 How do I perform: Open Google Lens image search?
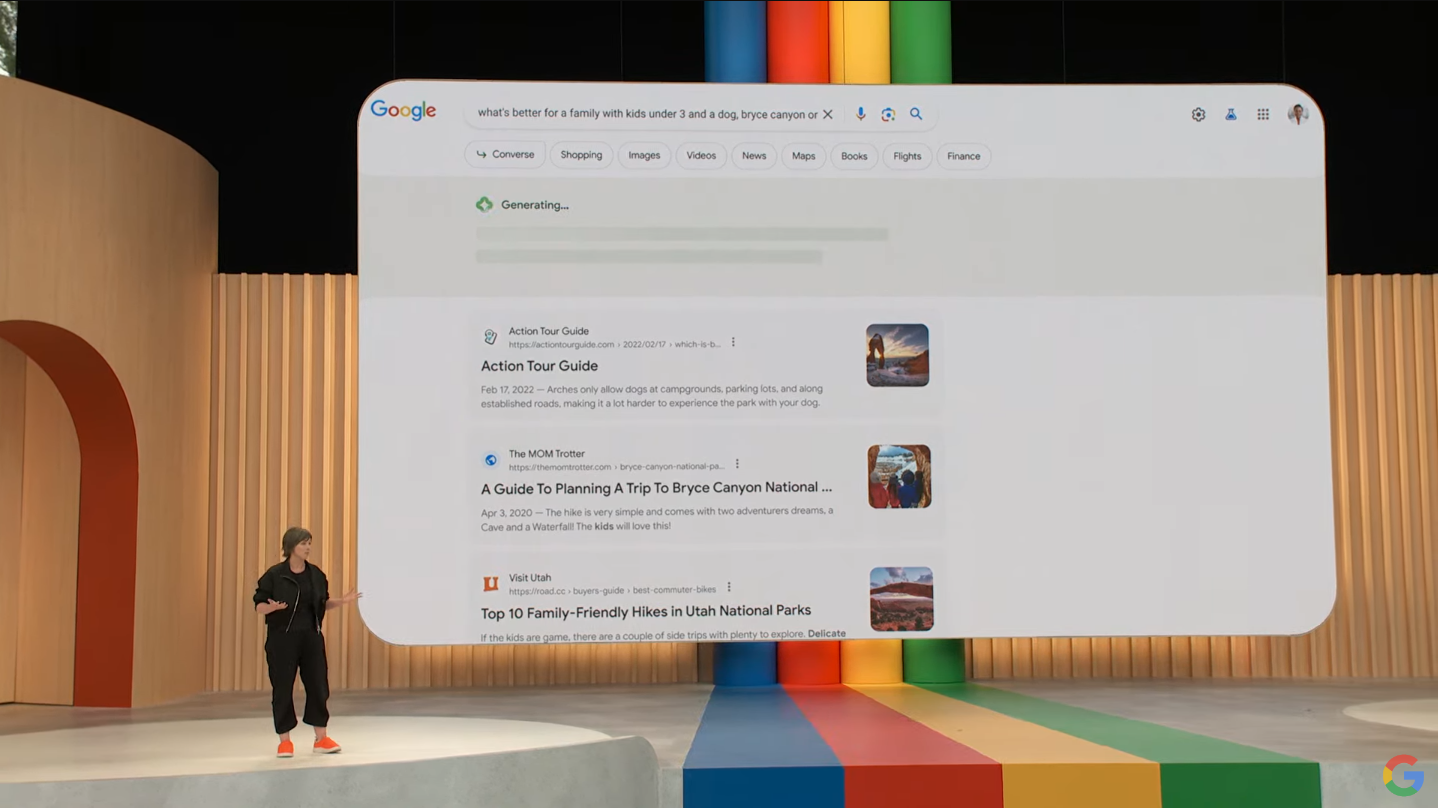click(888, 114)
